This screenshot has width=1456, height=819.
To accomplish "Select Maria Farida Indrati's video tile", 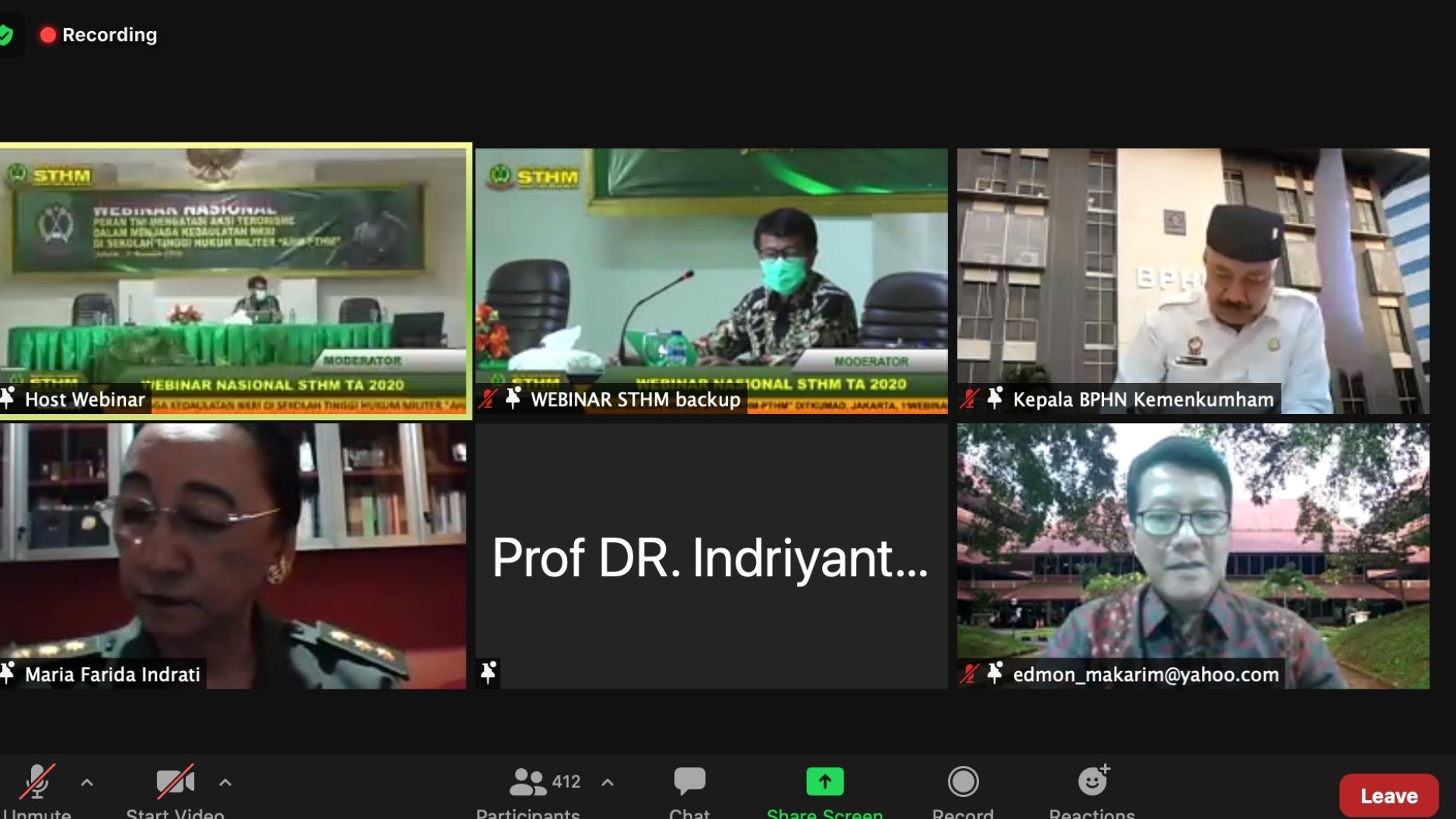I will (233, 546).
